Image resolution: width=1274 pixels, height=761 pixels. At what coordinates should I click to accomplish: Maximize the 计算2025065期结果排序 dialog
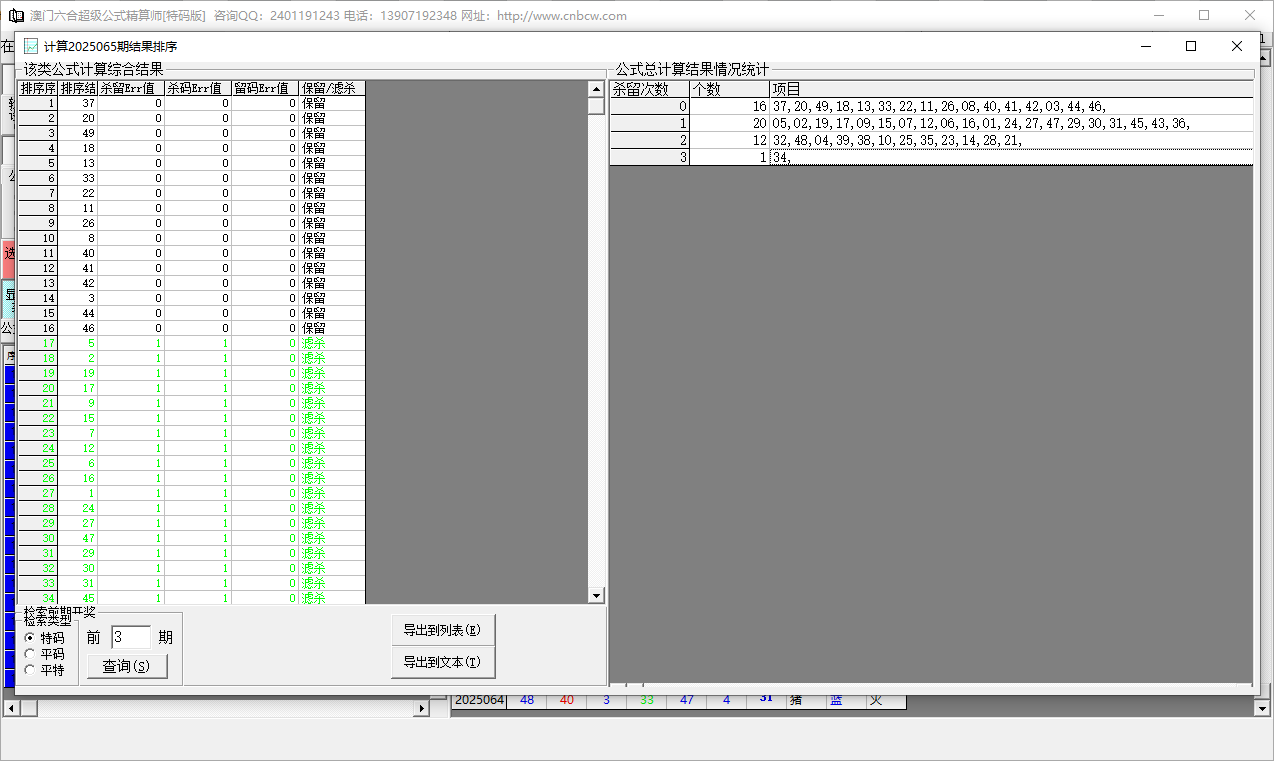pyautogui.click(x=1190, y=46)
